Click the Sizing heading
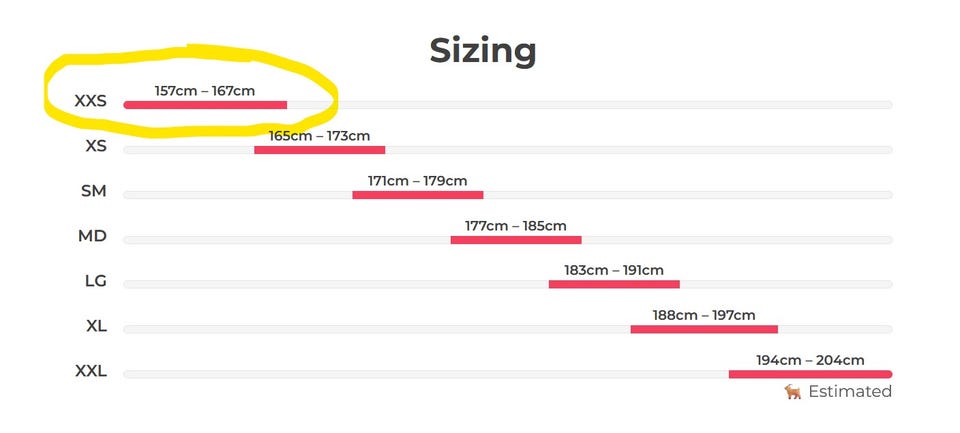This screenshot has width=960, height=433. tap(482, 51)
